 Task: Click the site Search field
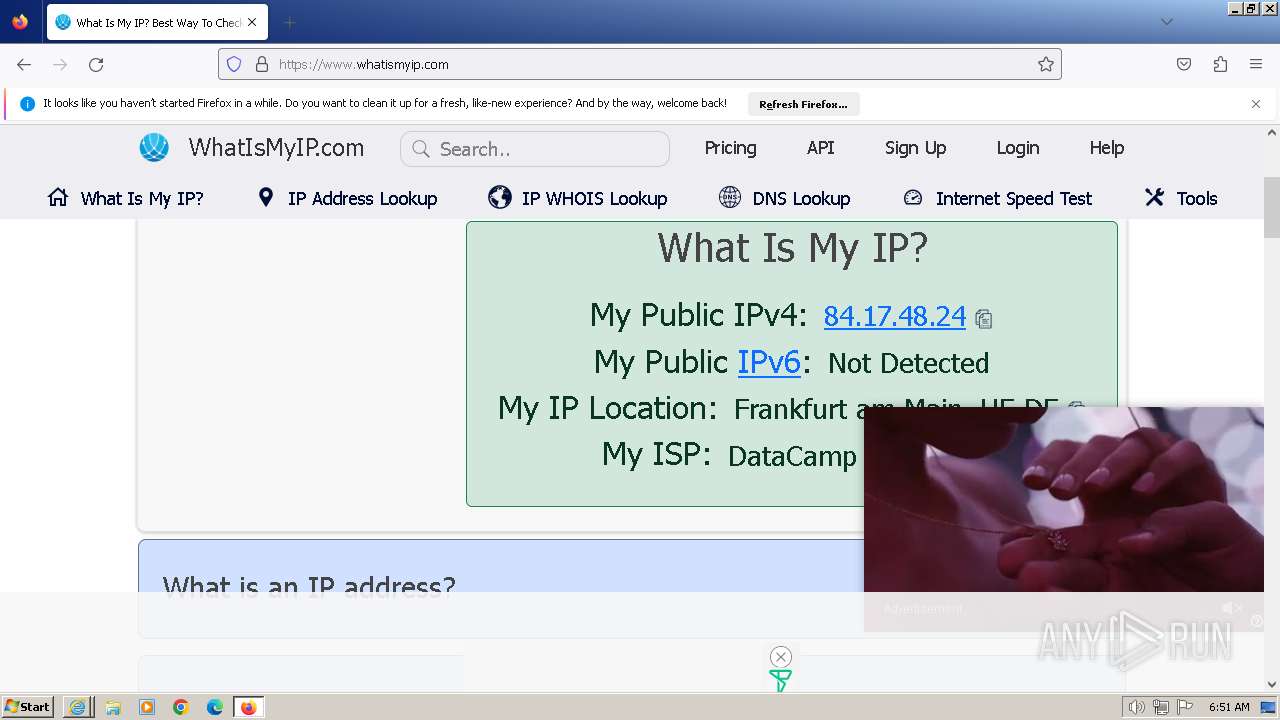coord(535,149)
